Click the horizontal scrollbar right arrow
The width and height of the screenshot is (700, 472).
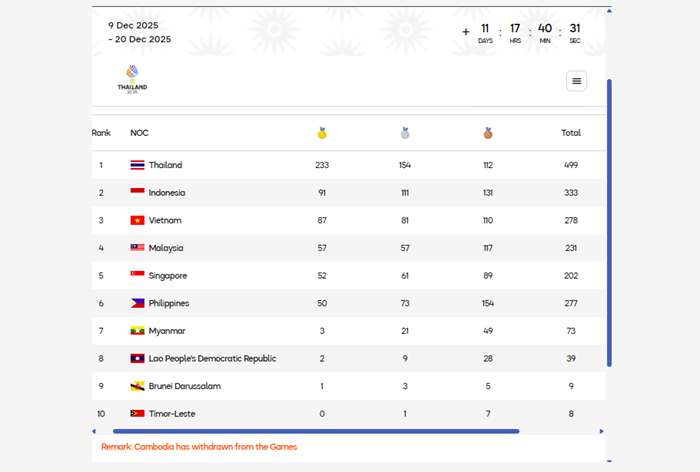[602, 431]
